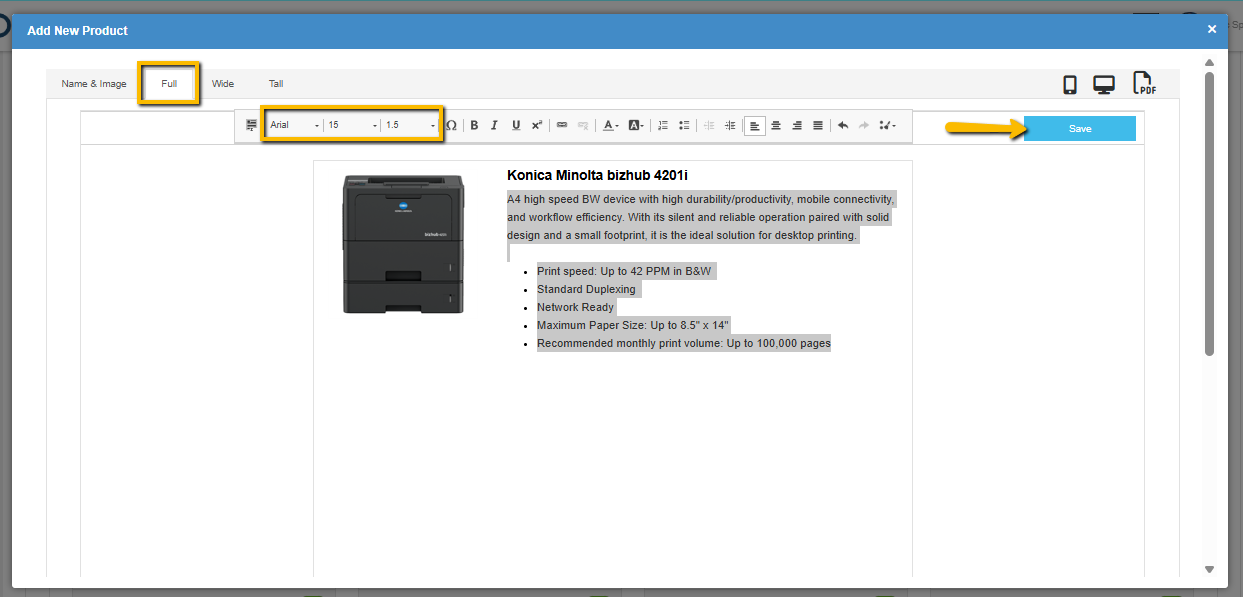1243x597 pixels.
Task: Undo the last edit
Action: coord(843,125)
